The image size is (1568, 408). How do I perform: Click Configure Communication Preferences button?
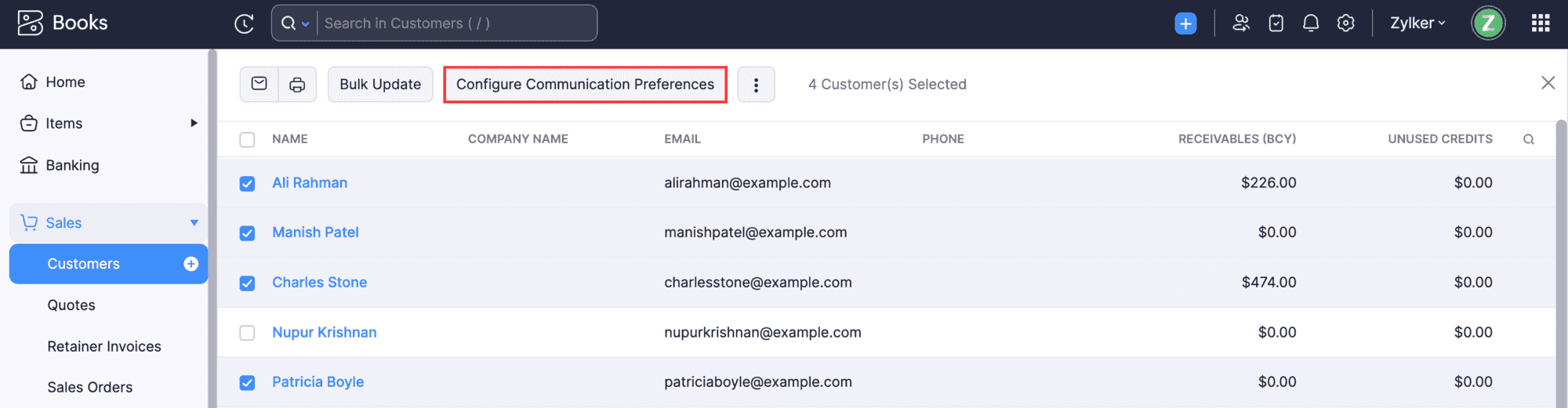(x=585, y=85)
